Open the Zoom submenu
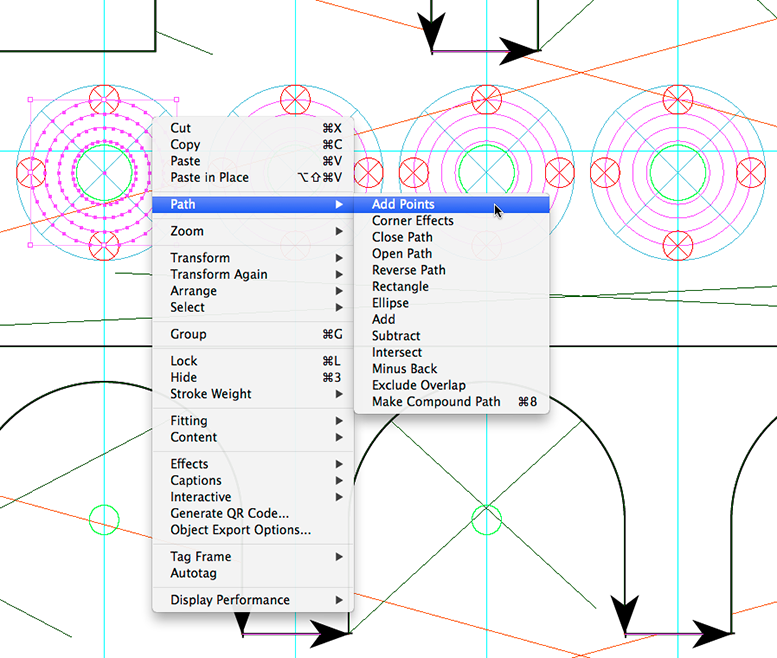The height and width of the screenshot is (658, 777). [x=253, y=231]
